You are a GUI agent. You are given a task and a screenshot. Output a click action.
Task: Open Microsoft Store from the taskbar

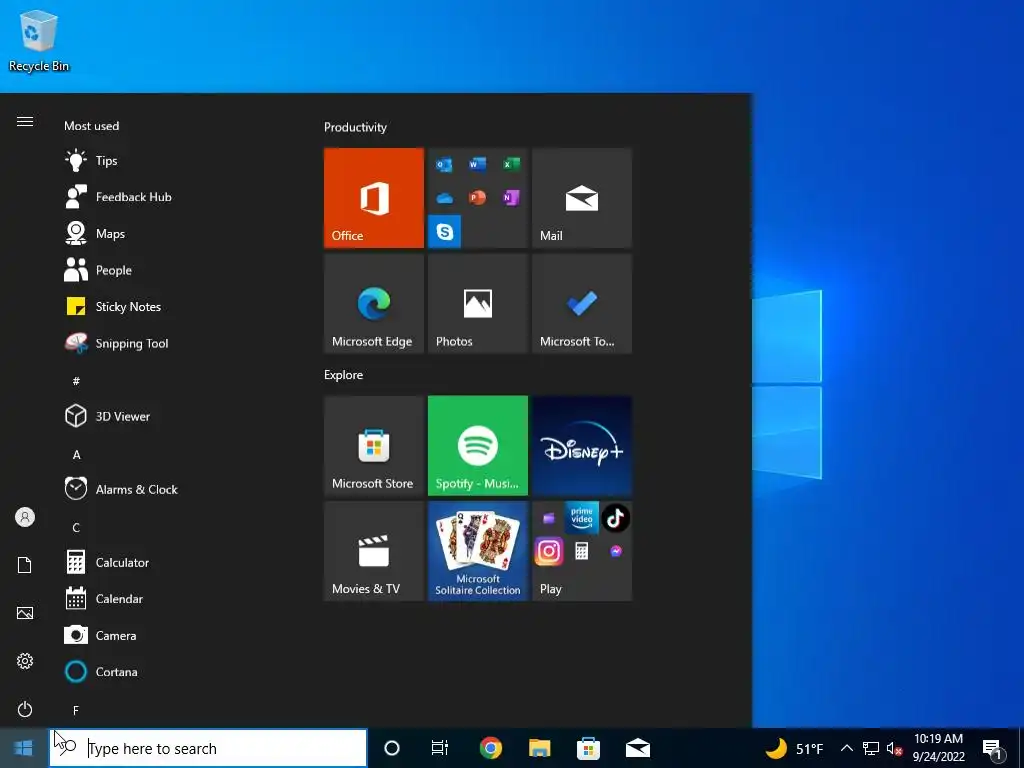coord(588,748)
